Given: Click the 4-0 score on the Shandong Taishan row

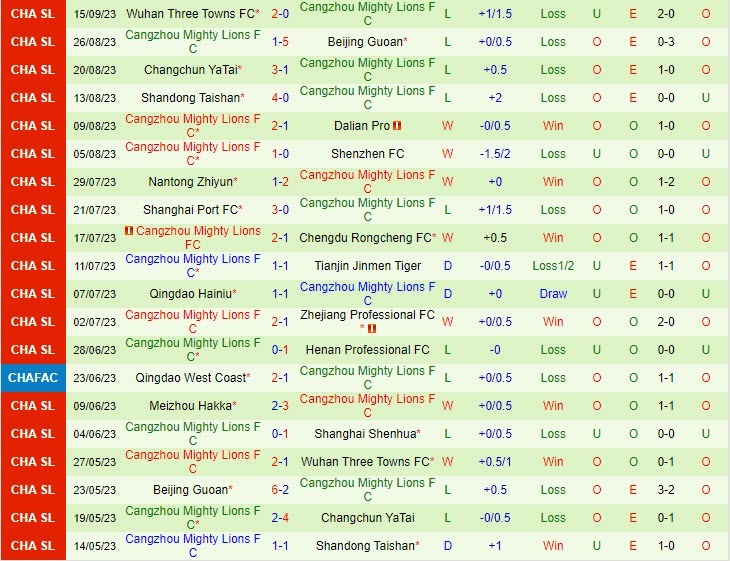Looking at the screenshot, I should tap(280, 98).
